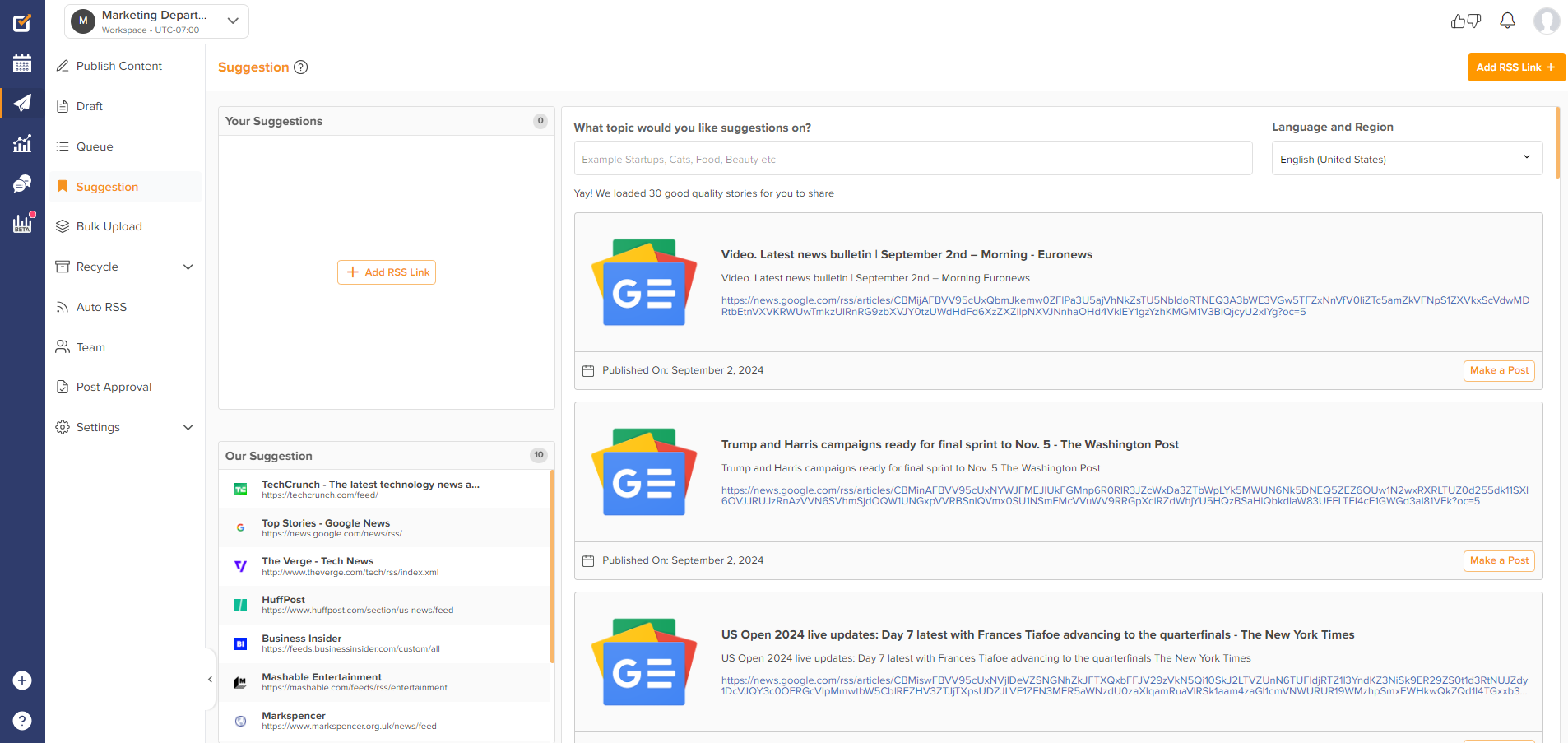
Task: Select Suggestion in the sidebar
Action: point(125,187)
